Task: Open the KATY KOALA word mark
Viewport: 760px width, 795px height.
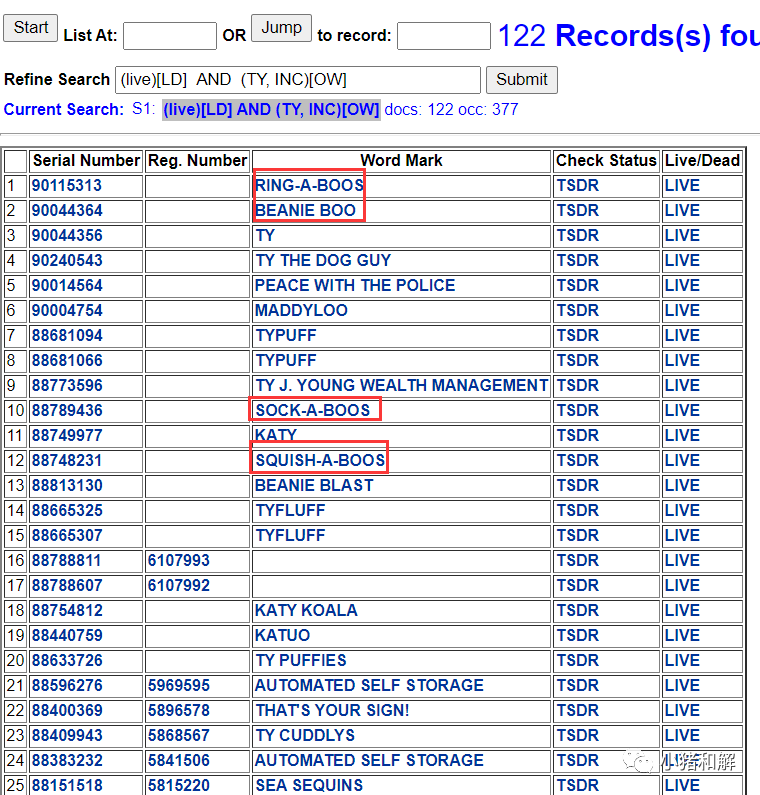Action: 306,610
